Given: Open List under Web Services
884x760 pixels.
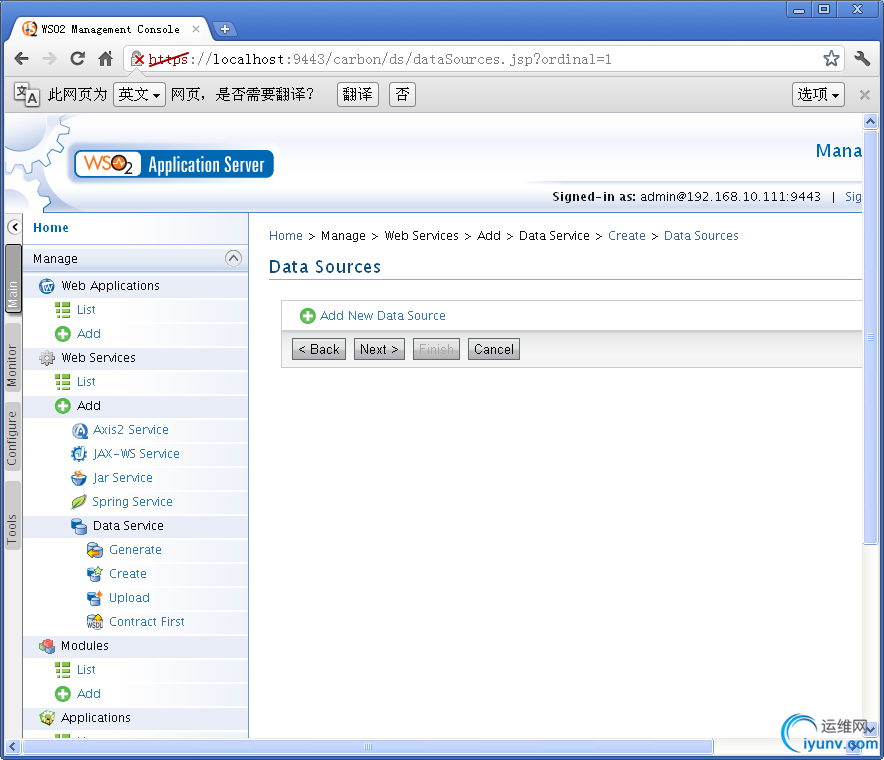Looking at the screenshot, I should pyautogui.click(x=86, y=382).
